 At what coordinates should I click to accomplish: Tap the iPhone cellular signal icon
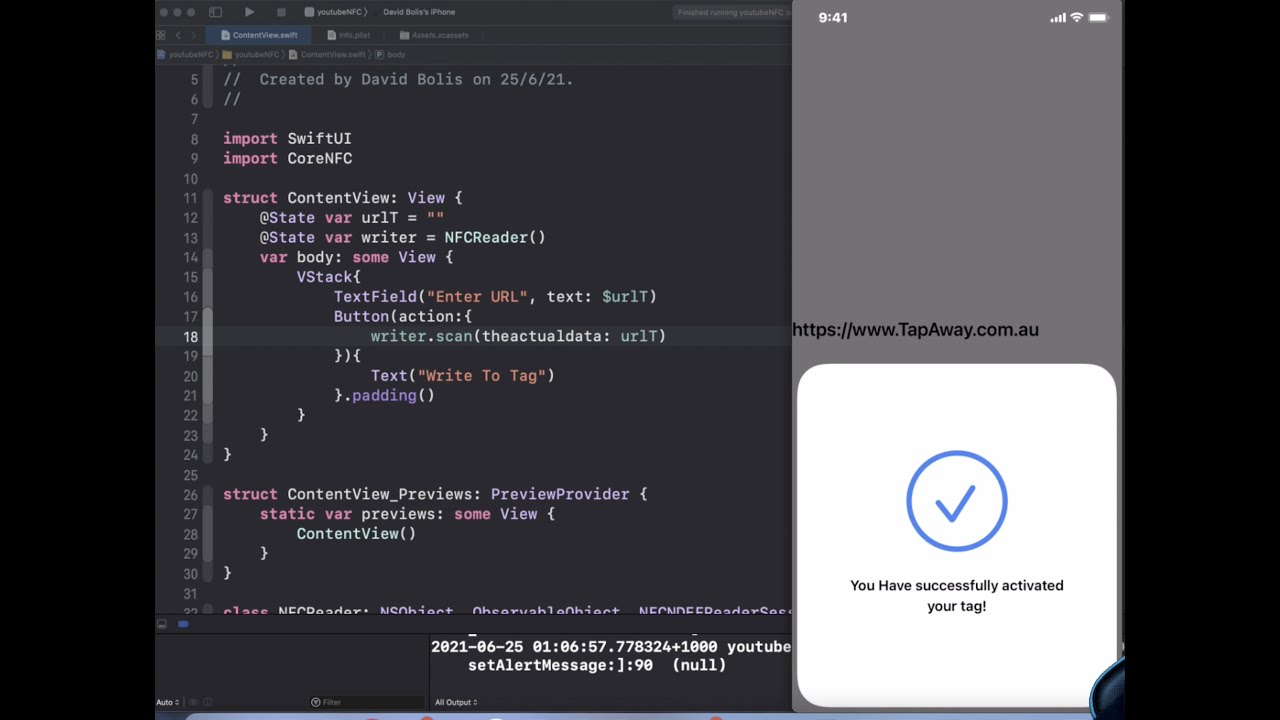1058,18
